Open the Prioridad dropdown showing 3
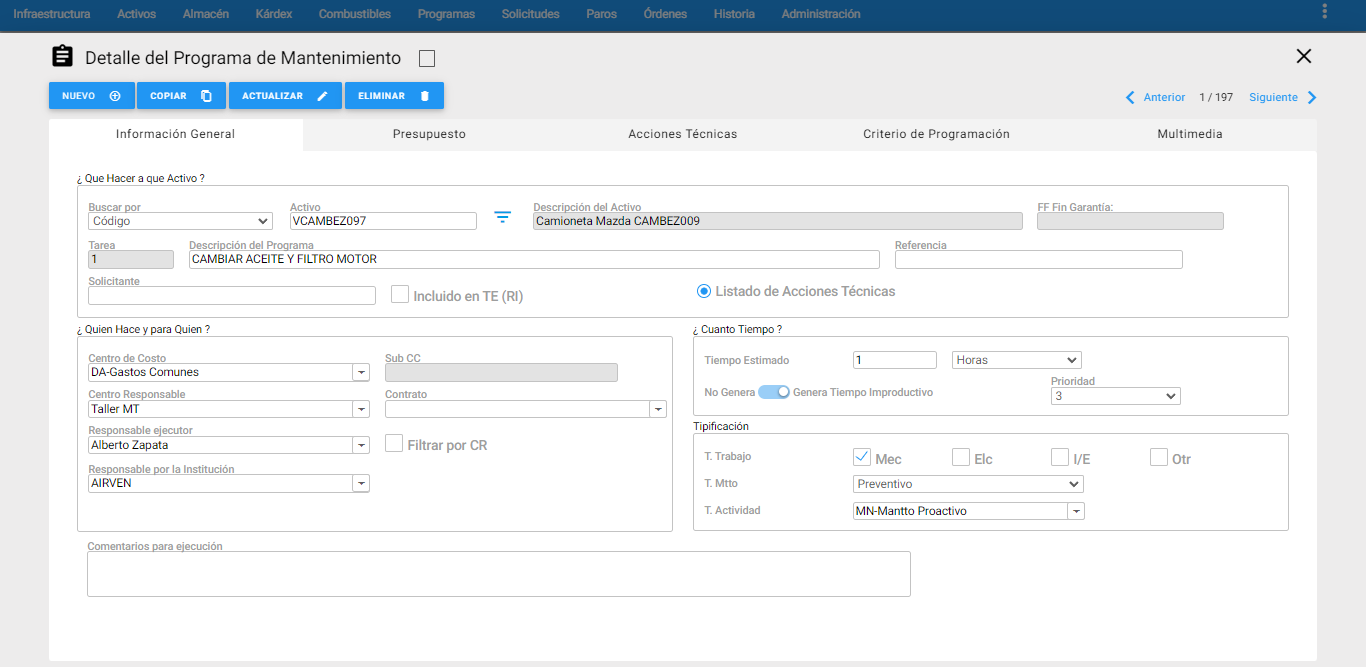 pyautogui.click(x=1116, y=396)
